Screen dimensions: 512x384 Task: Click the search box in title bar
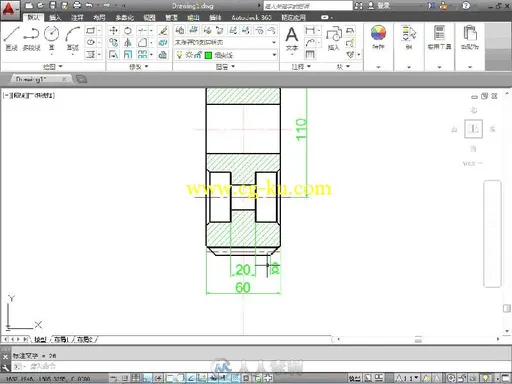(x=308, y=6)
